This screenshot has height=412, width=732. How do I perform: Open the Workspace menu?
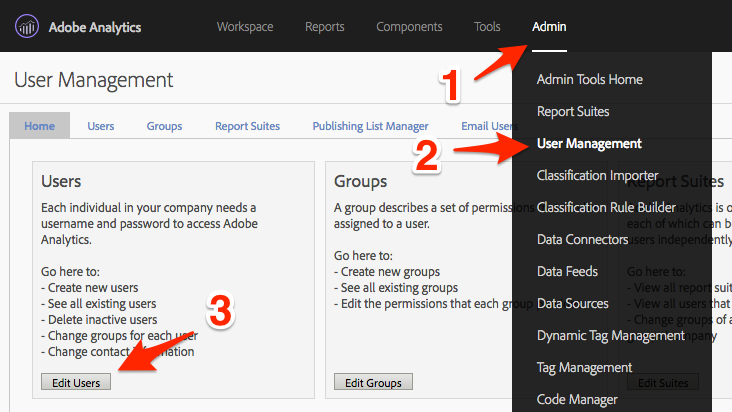click(245, 27)
